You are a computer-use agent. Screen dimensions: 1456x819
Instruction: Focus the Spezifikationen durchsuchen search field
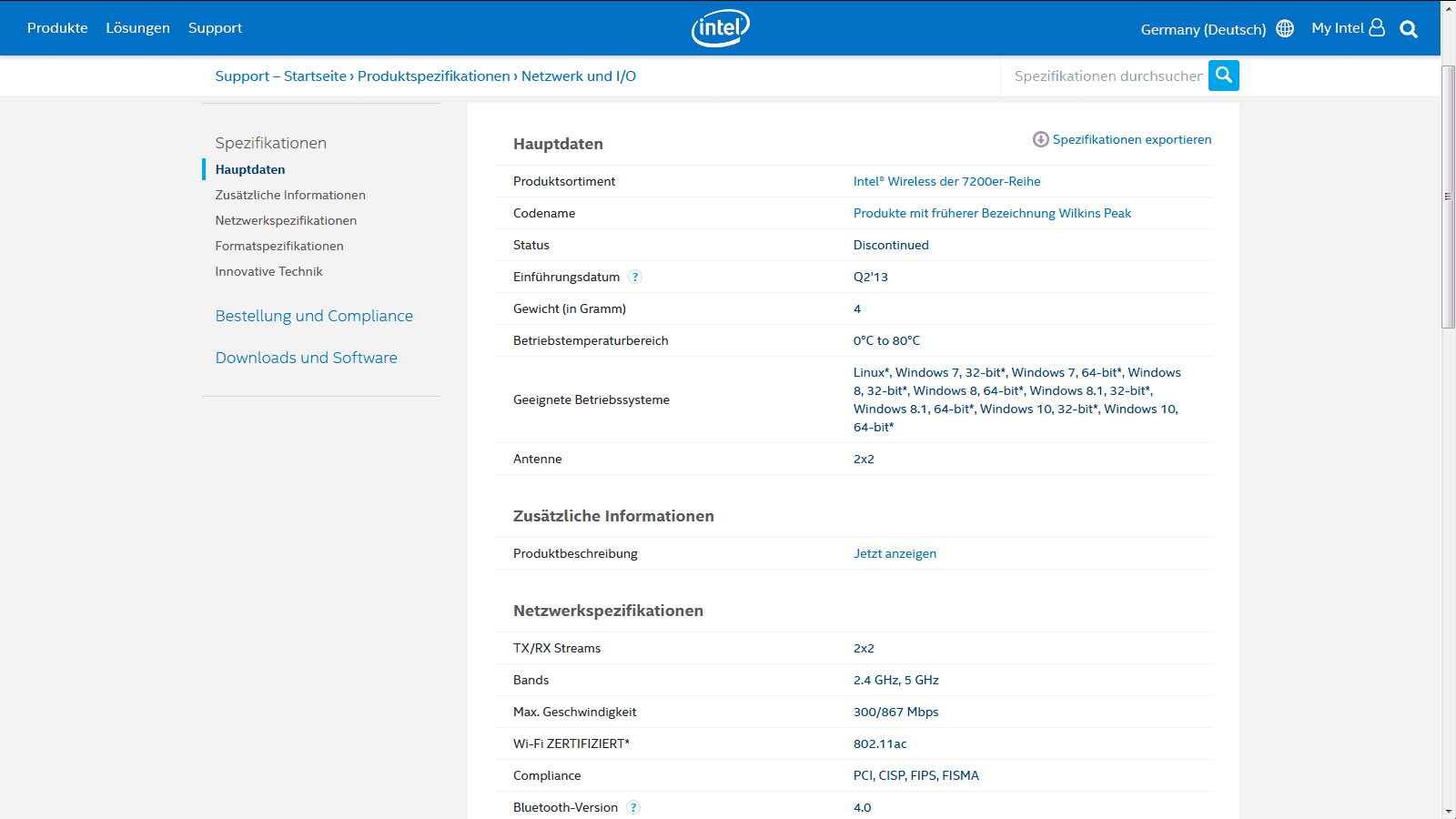[1107, 76]
